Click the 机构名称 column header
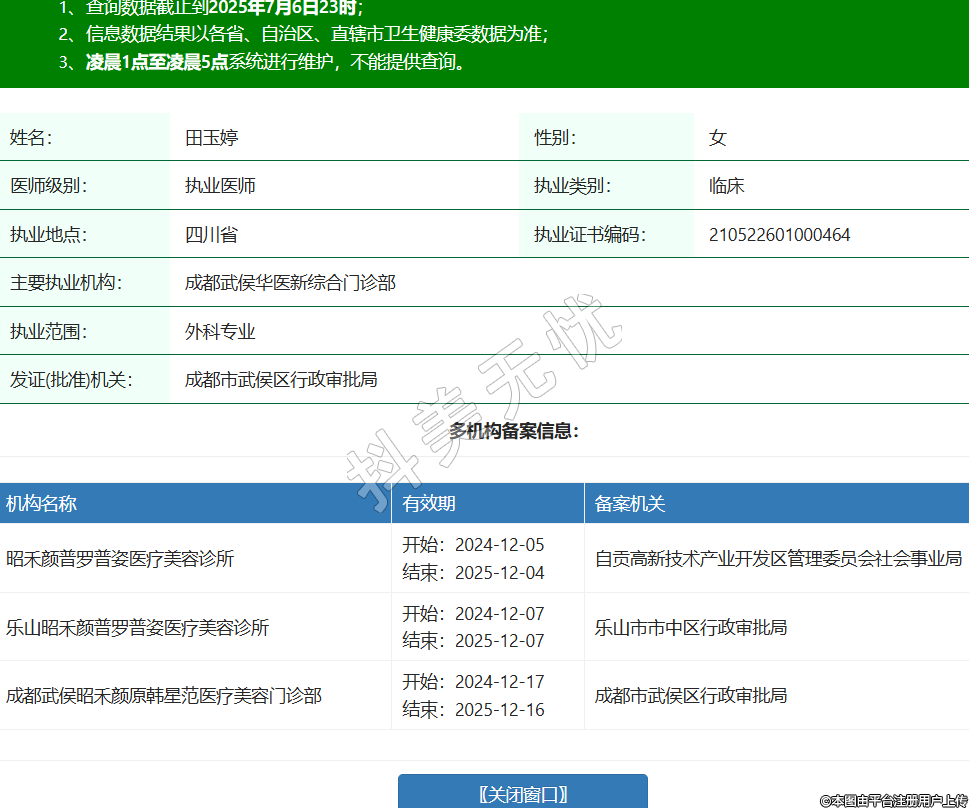 click(x=42, y=504)
